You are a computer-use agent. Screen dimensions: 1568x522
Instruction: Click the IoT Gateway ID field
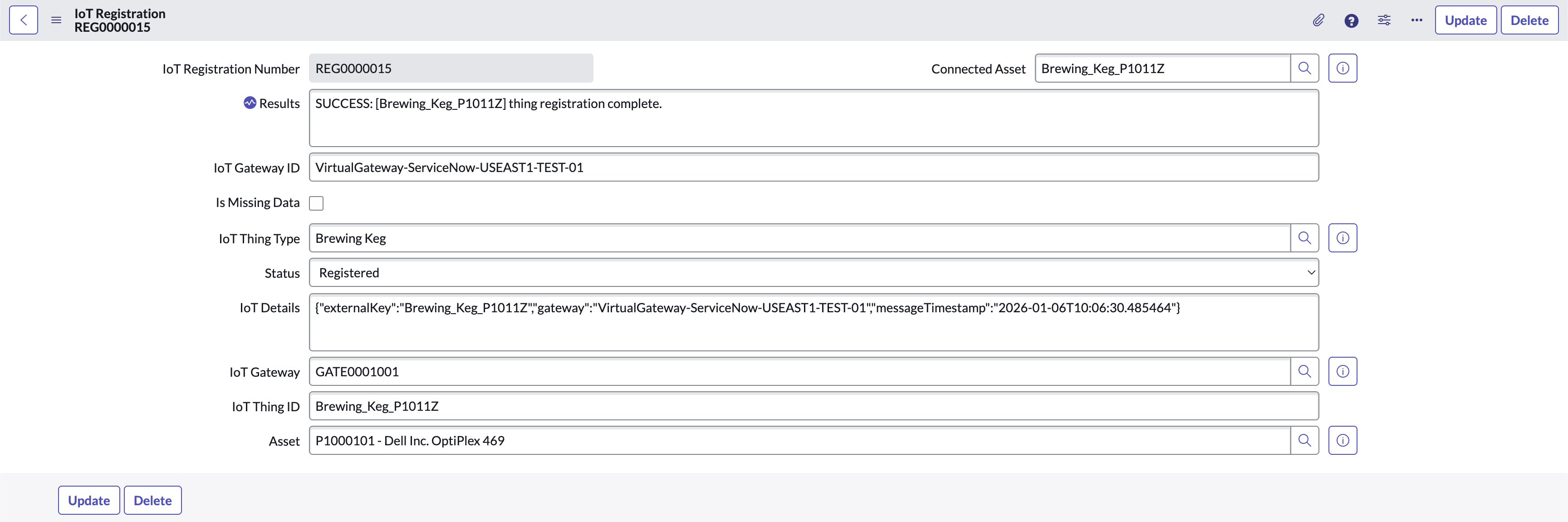[x=813, y=167]
